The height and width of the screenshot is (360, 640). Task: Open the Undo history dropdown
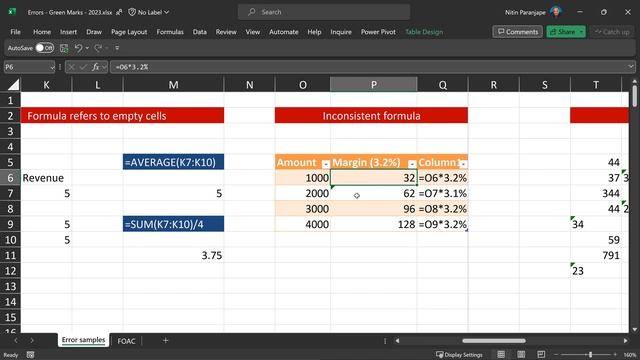(x=87, y=48)
